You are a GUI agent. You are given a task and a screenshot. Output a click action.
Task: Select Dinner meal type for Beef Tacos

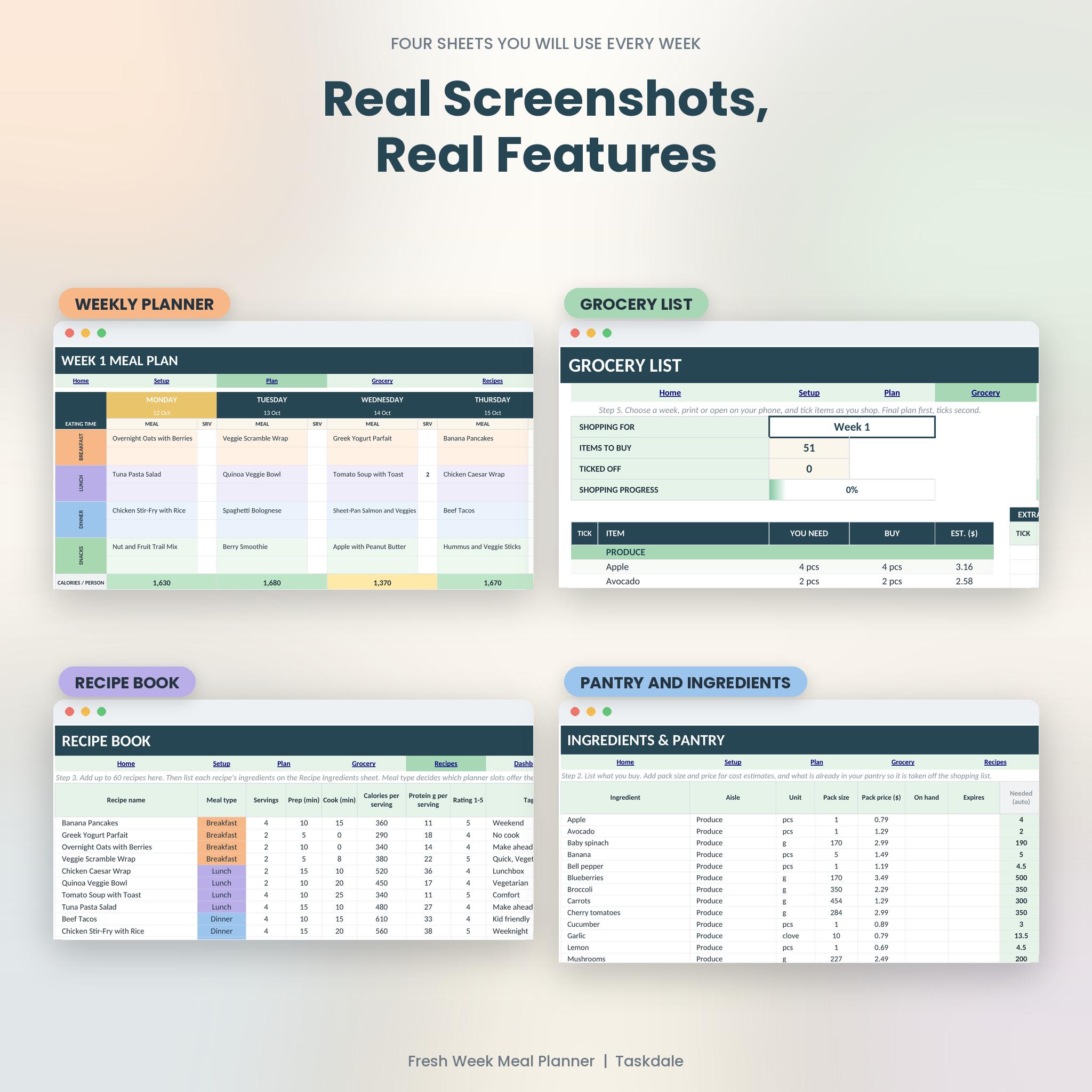click(222, 919)
